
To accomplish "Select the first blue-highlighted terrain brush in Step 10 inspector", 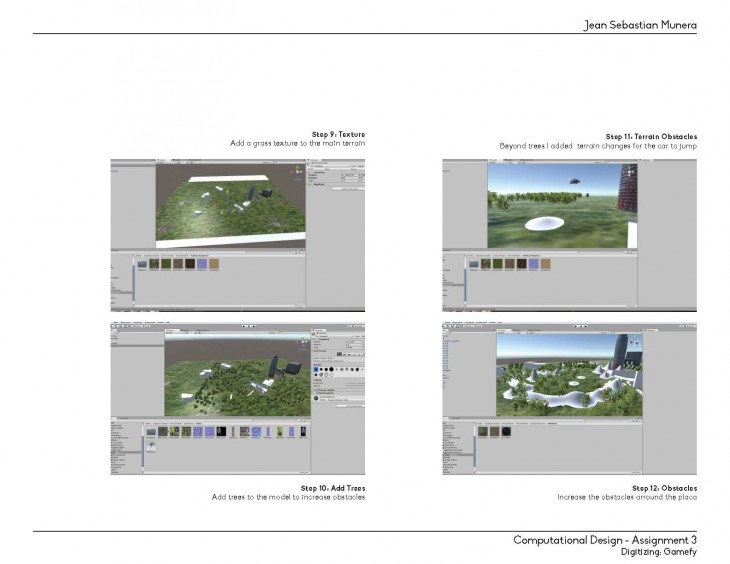I will click(x=317, y=368).
